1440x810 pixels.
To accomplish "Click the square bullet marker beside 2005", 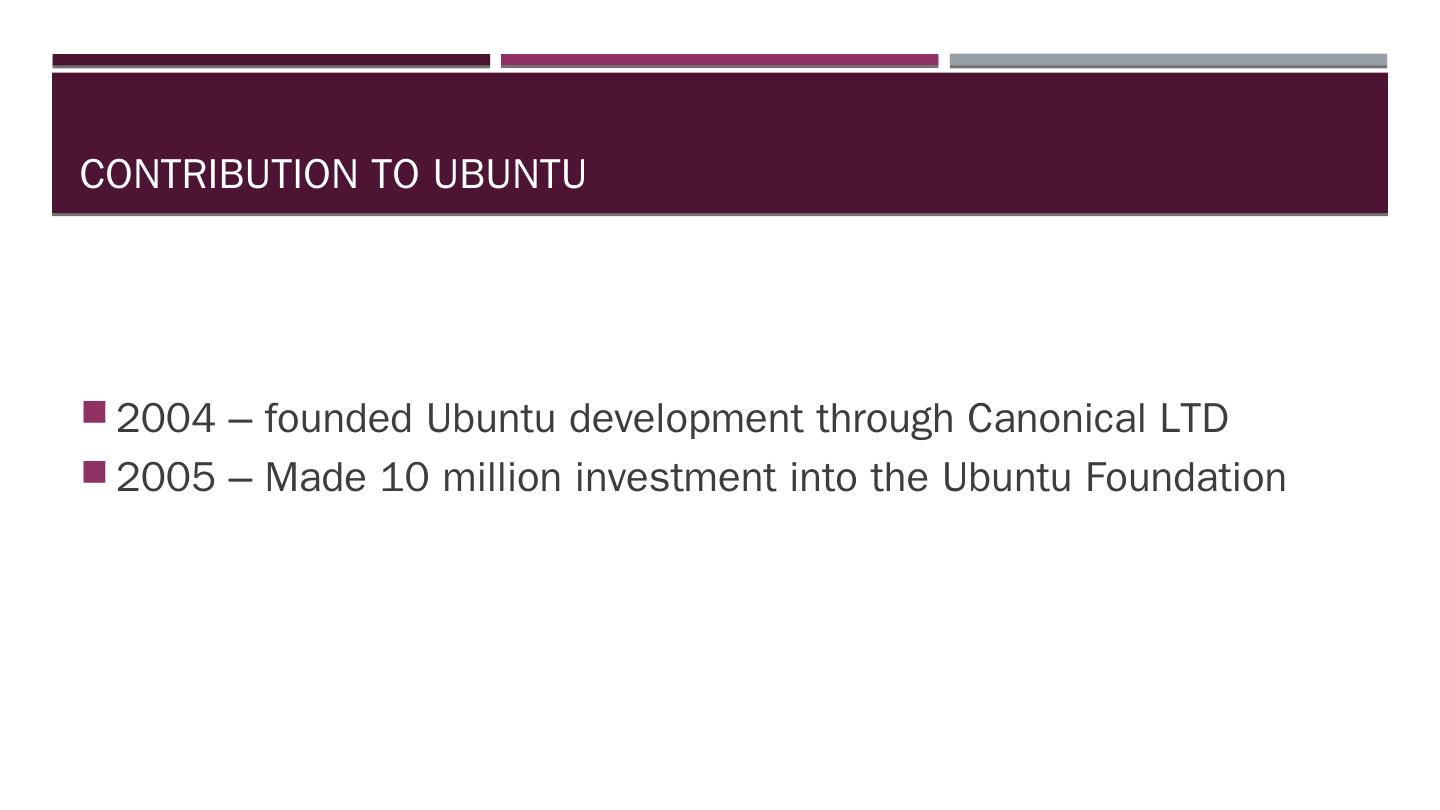I will point(95,472).
